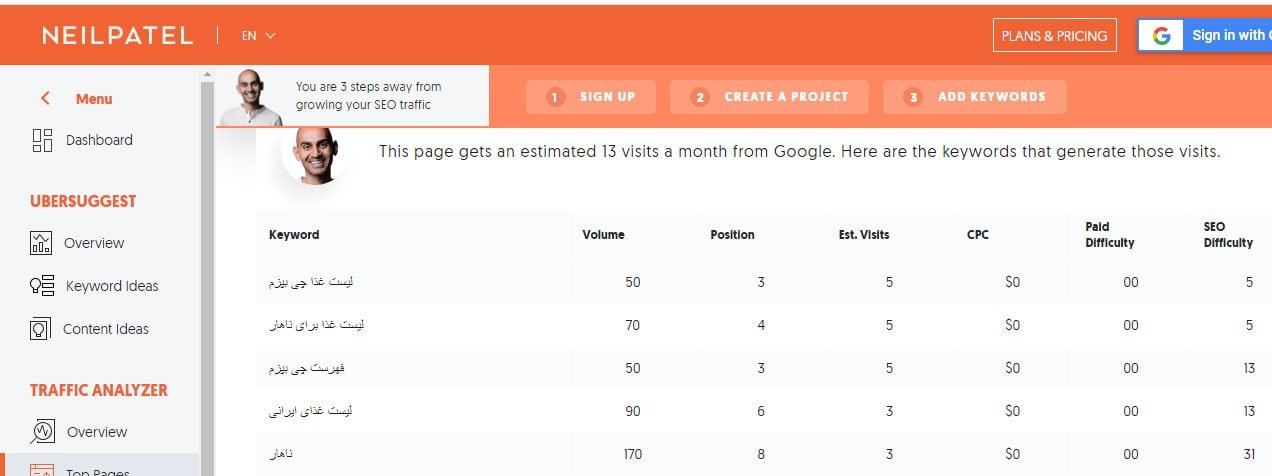
Task: Click the volume value 70
Action: (633, 325)
